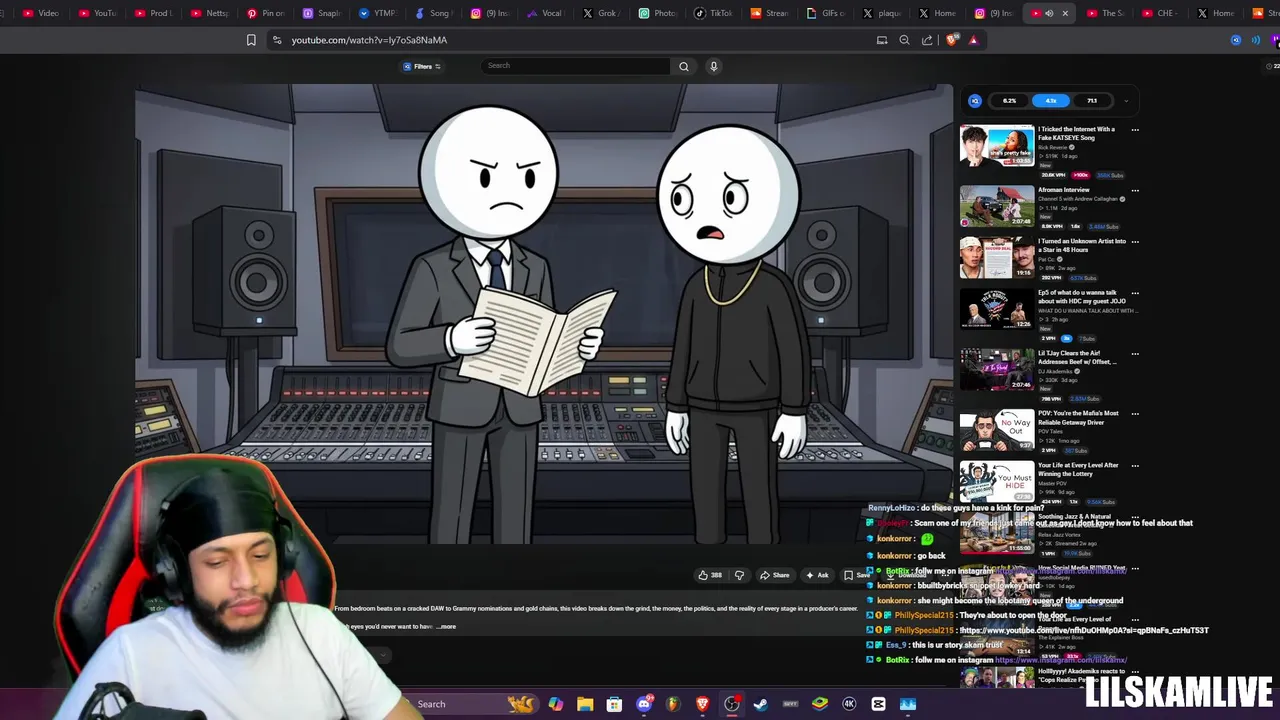Bookmark this page in the address bar

pos(251,40)
